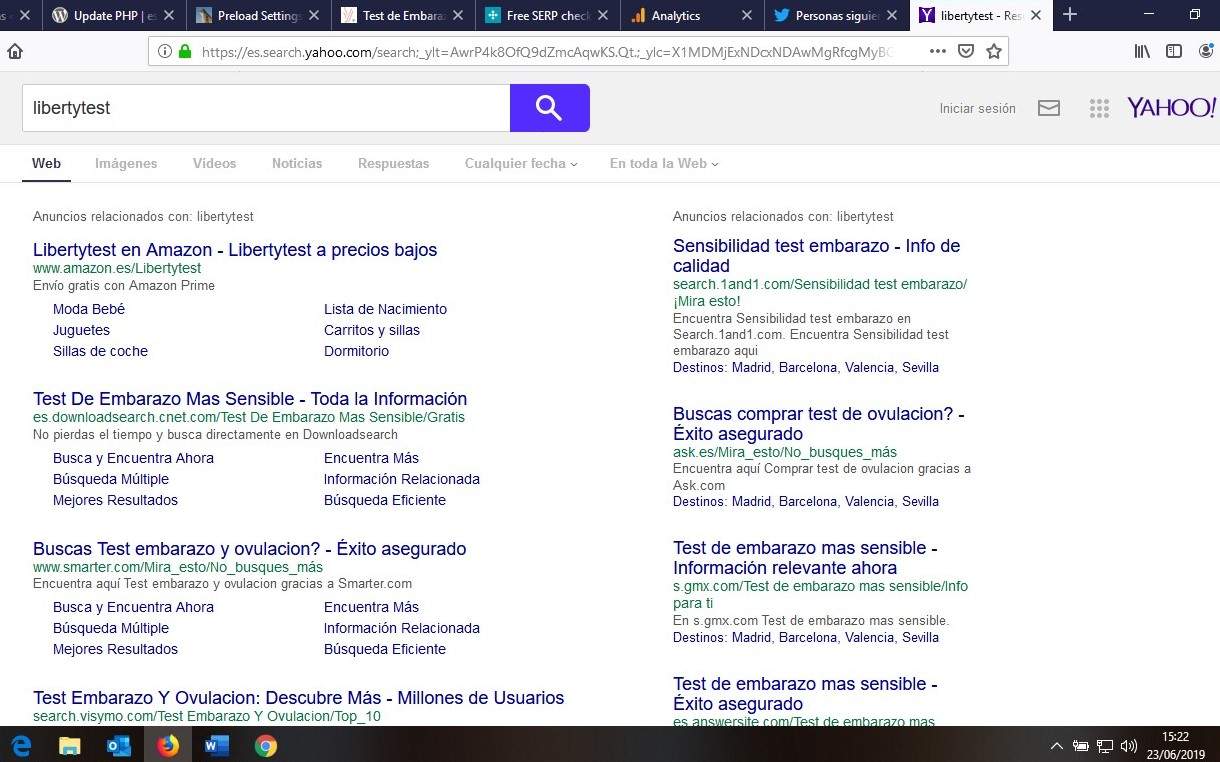Toggle the Firefox sidebar icon
This screenshot has width=1220, height=762.
click(1174, 51)
